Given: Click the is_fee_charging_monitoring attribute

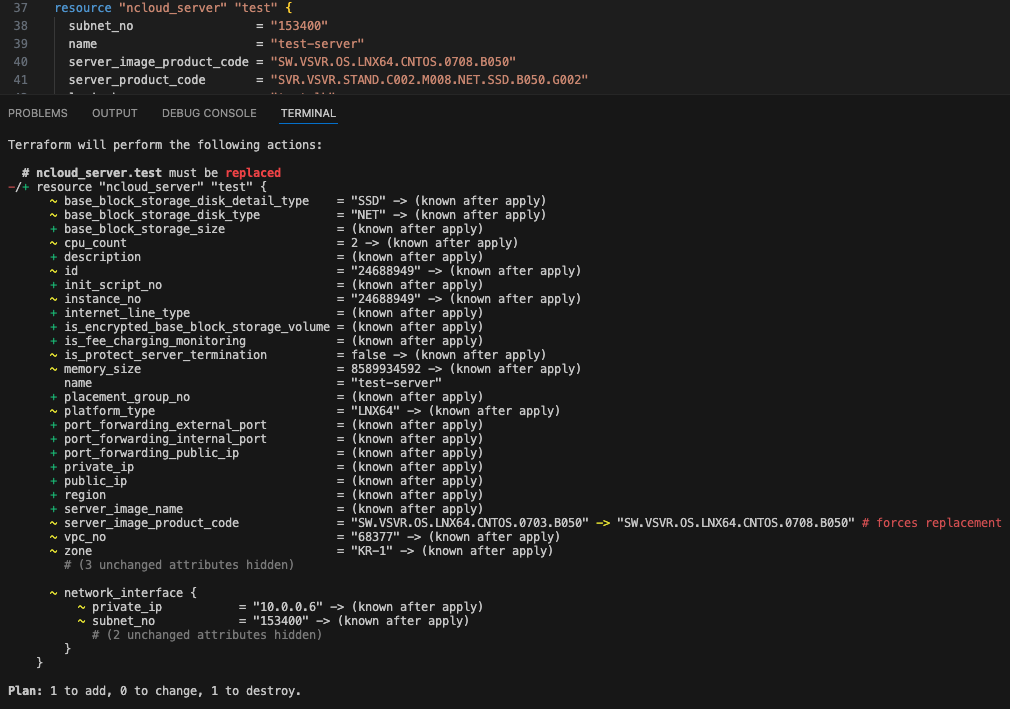Looking at the screenshot, I should (x=155, y=341).
